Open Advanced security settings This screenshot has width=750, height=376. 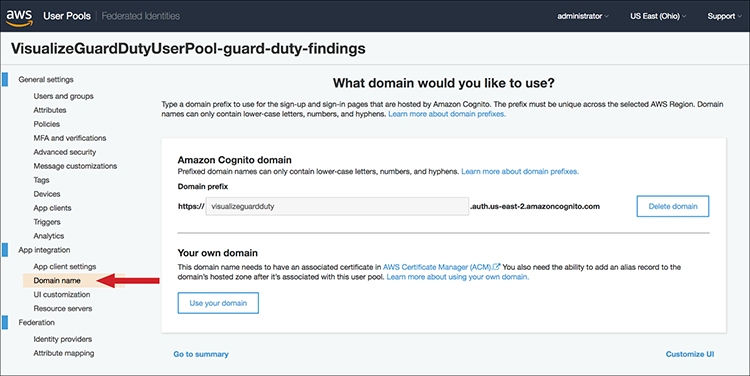click(x=65, y=152)
